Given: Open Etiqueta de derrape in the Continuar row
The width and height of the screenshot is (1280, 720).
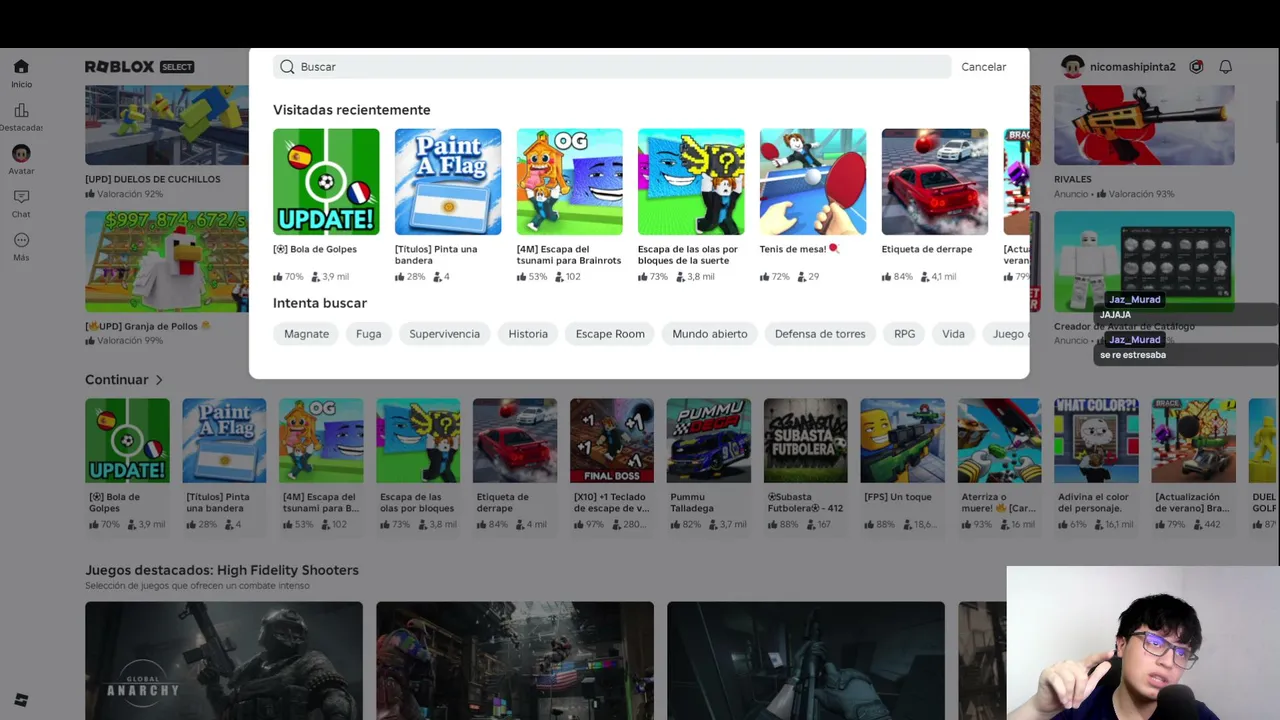Looking at the screenshot, I should (515, 441).
